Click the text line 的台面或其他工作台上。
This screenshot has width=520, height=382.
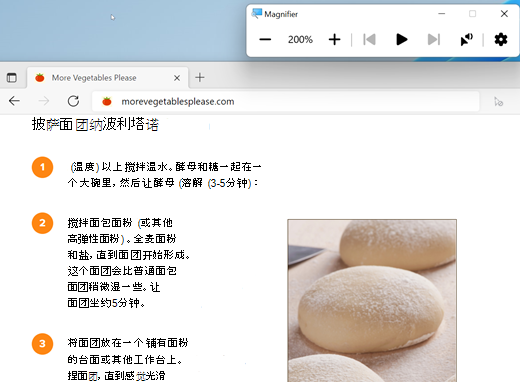[125, 359]
